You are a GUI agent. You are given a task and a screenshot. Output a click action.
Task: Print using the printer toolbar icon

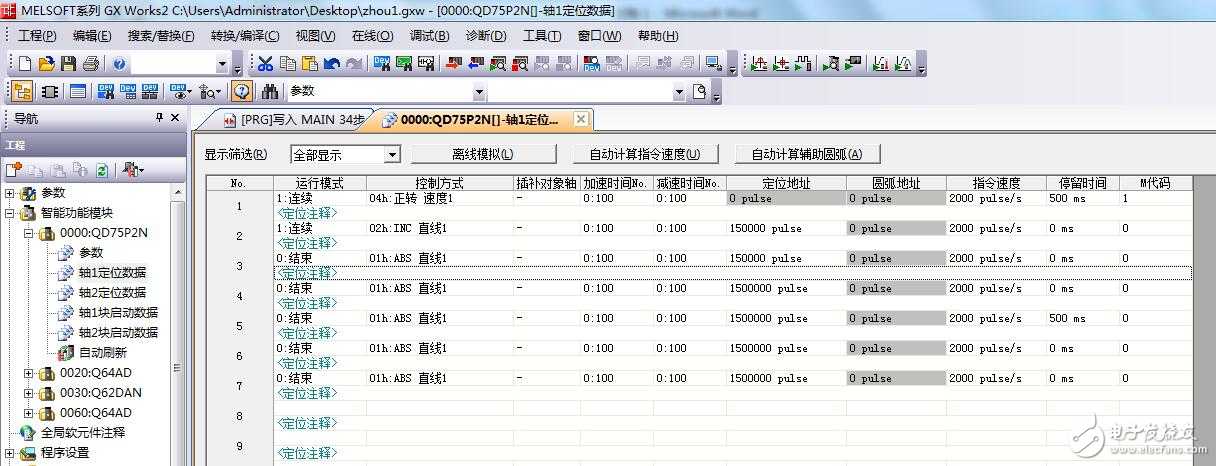pyautogui.click(x=91, y=63)
